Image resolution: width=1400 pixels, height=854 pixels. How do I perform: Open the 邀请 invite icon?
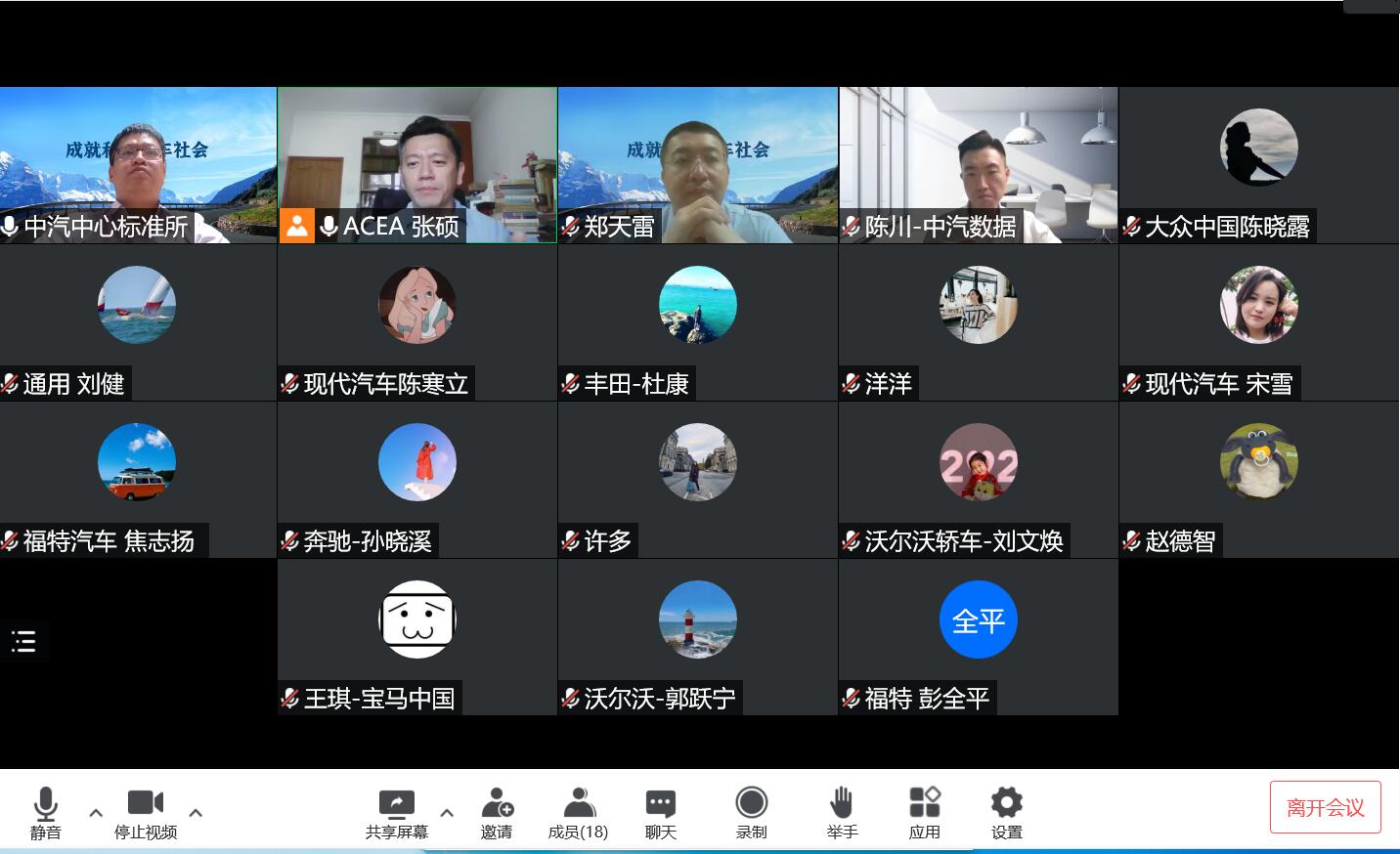point(497,804)
